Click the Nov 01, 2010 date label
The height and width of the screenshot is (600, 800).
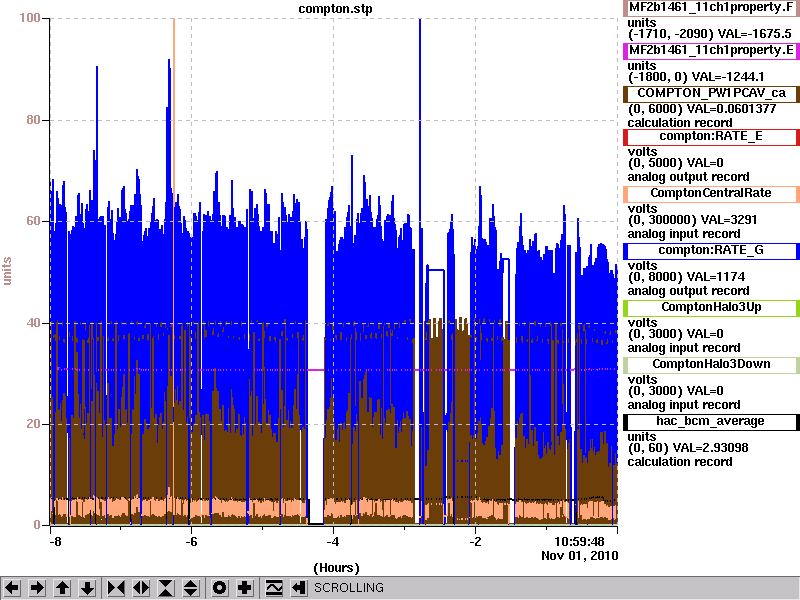point(580,556)
